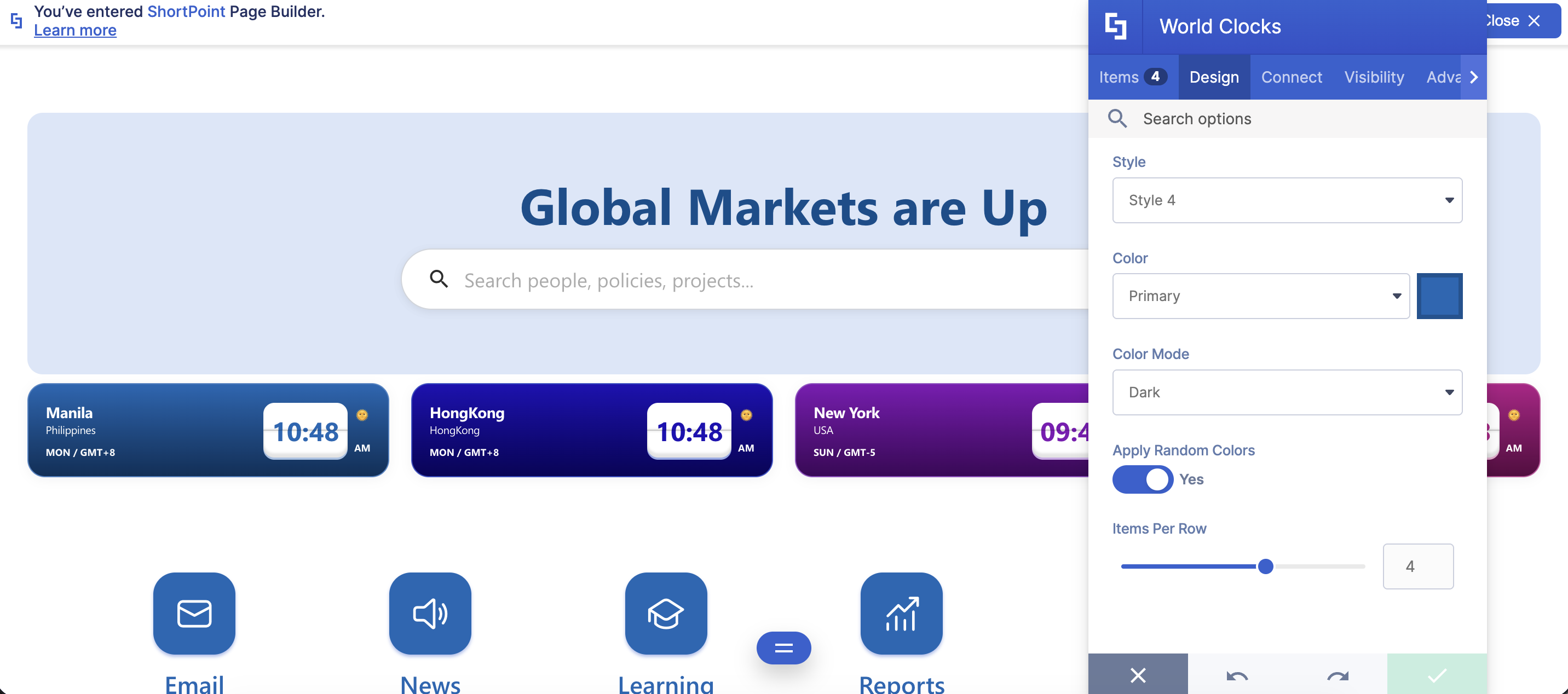The image size is (1568, 694).
Task: Click the ShortPoint logo in panel header
Action: (1115, 26)
